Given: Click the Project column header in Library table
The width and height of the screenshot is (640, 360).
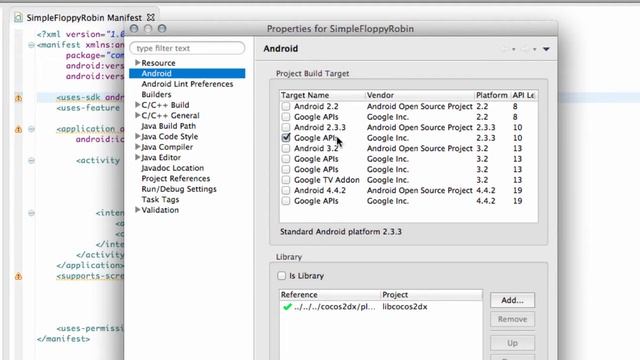Looking at the screenshot, I should (x=431, y=295).
